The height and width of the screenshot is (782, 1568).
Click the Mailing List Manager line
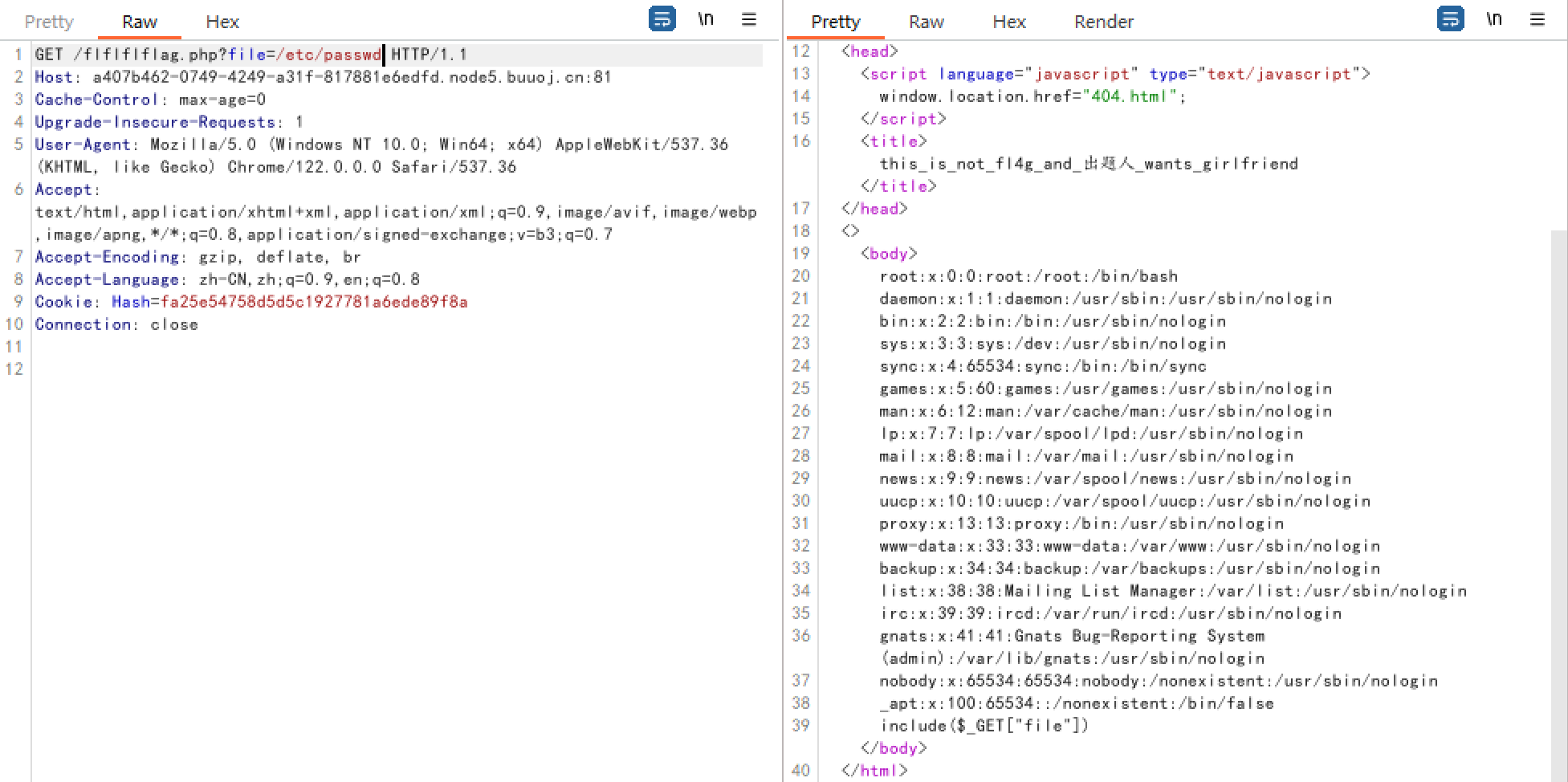click(1173, 591)
